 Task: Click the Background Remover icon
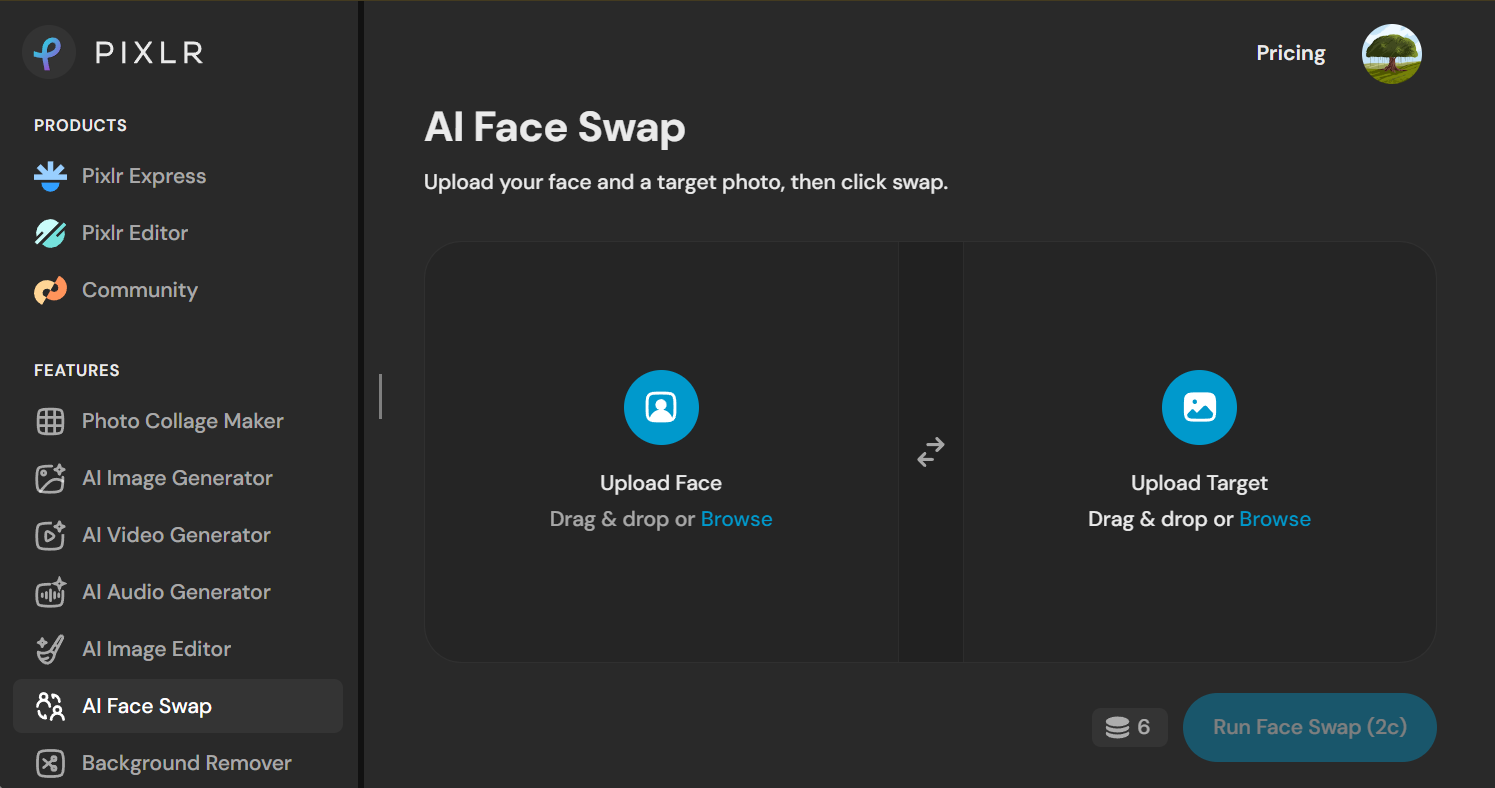click(x=50, y=763)
